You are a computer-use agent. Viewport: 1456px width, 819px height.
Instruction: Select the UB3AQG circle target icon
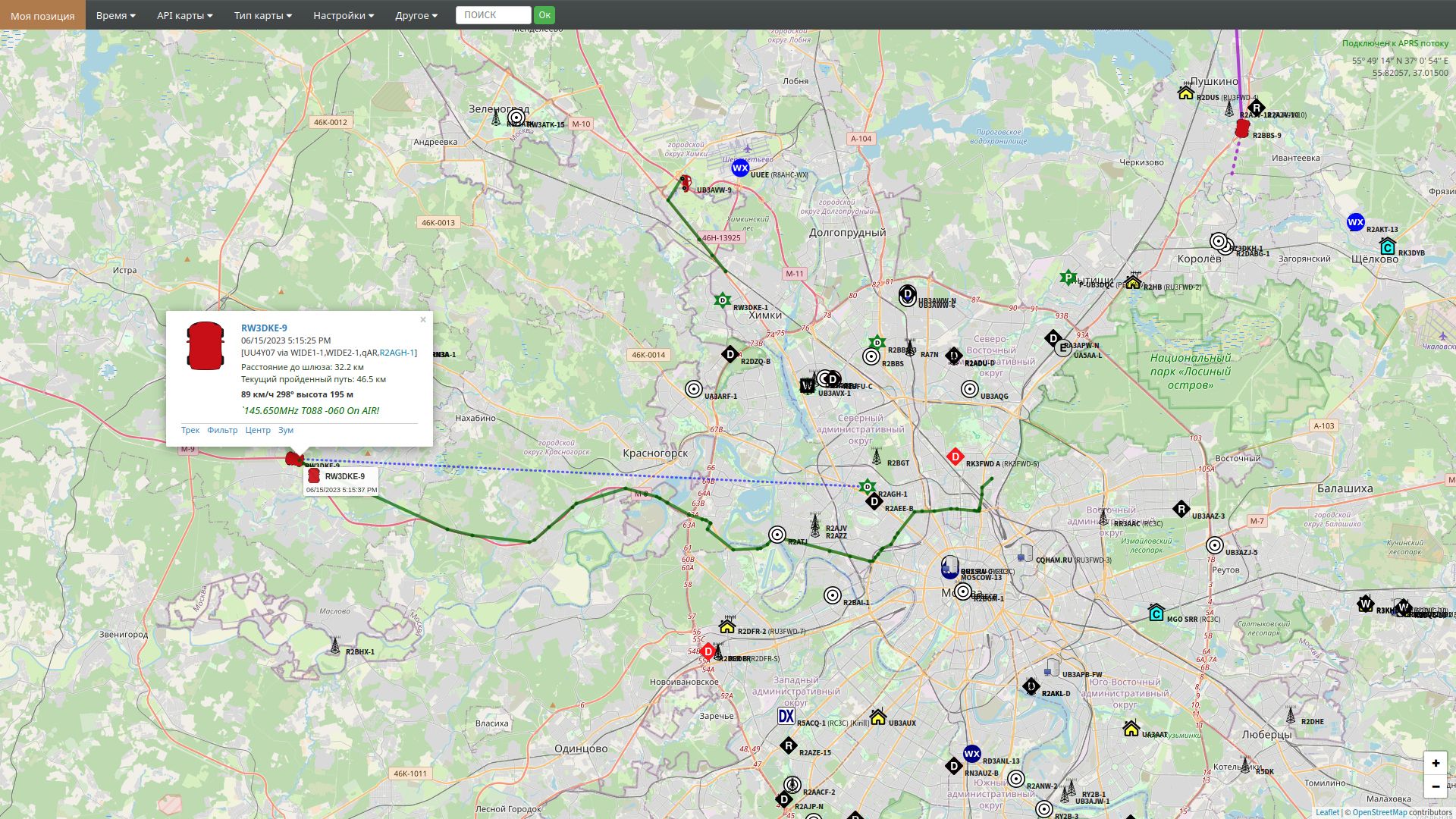pos(970,389)
